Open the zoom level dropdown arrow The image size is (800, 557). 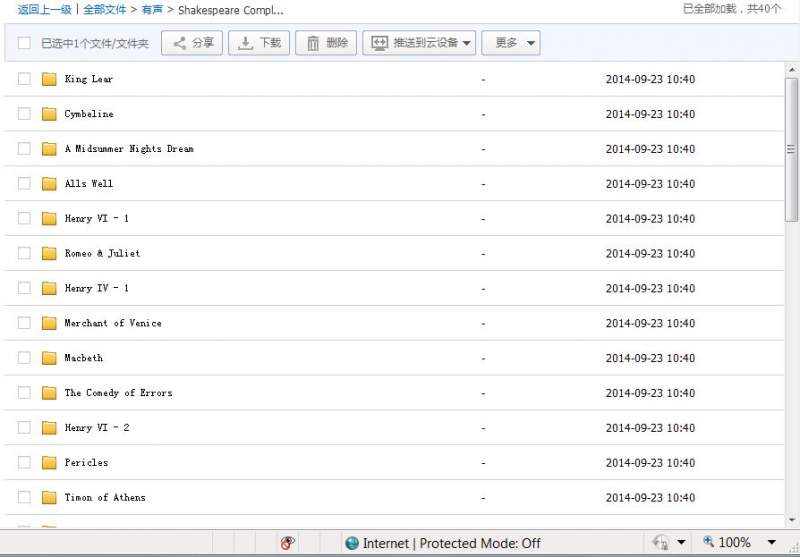[772, 543]
